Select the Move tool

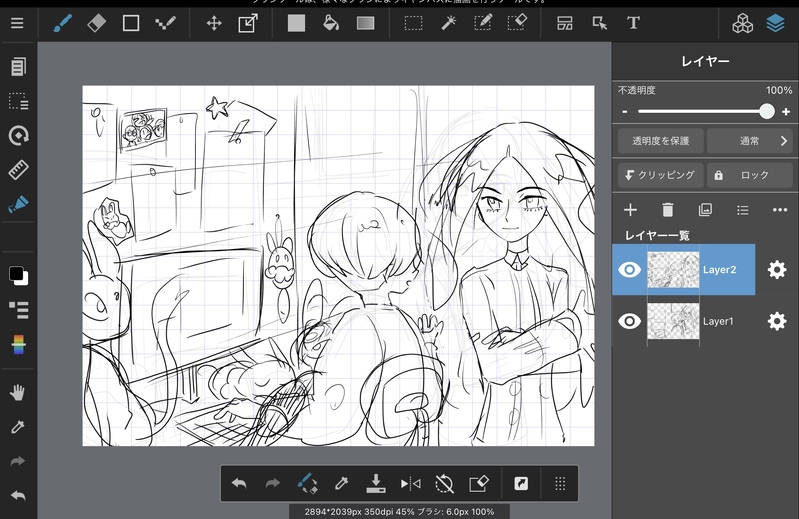tap(214, 23)
